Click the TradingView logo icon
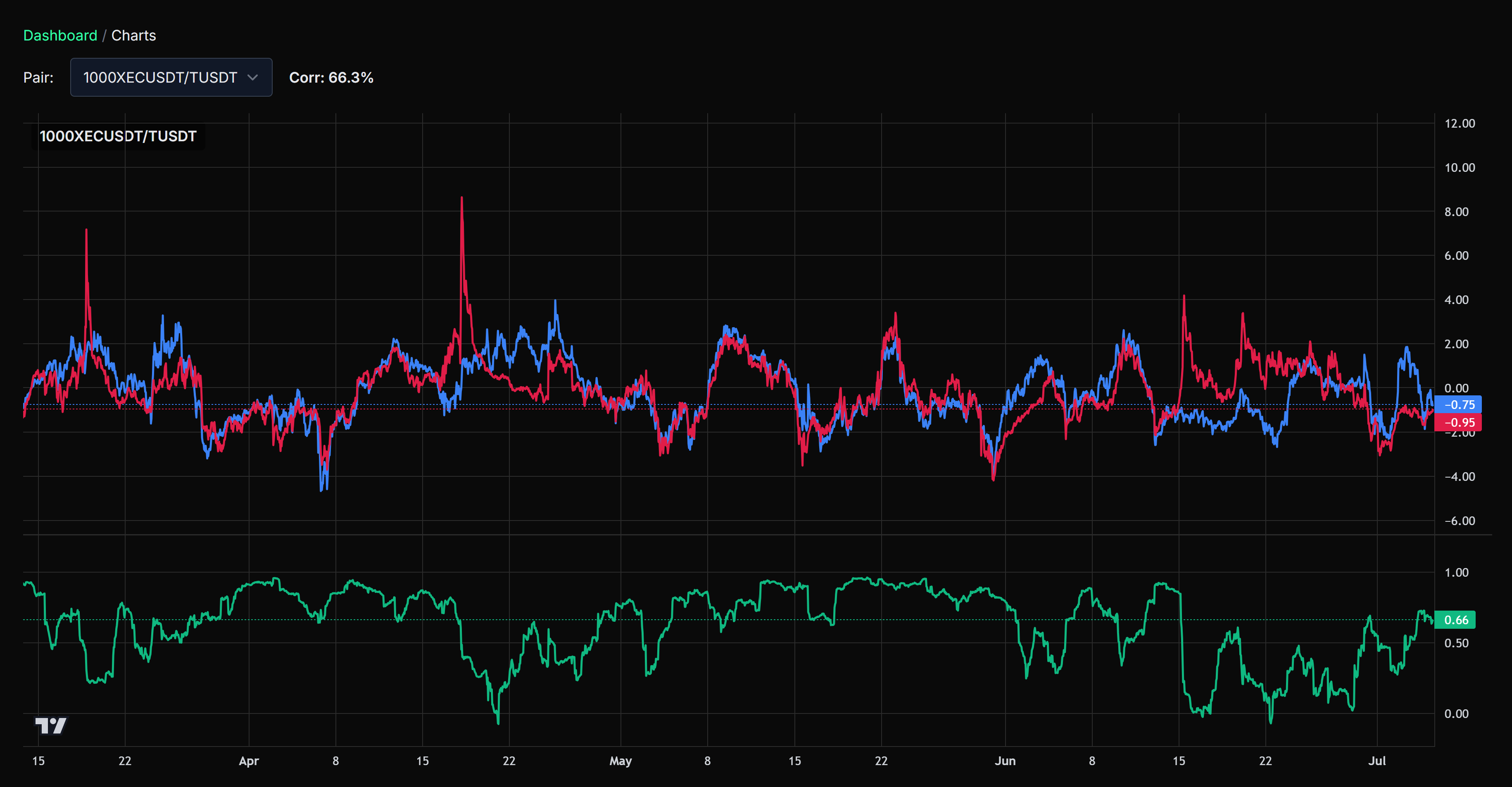The width and height of the screenshot is (1512, 787). click(x=50, y=725)
